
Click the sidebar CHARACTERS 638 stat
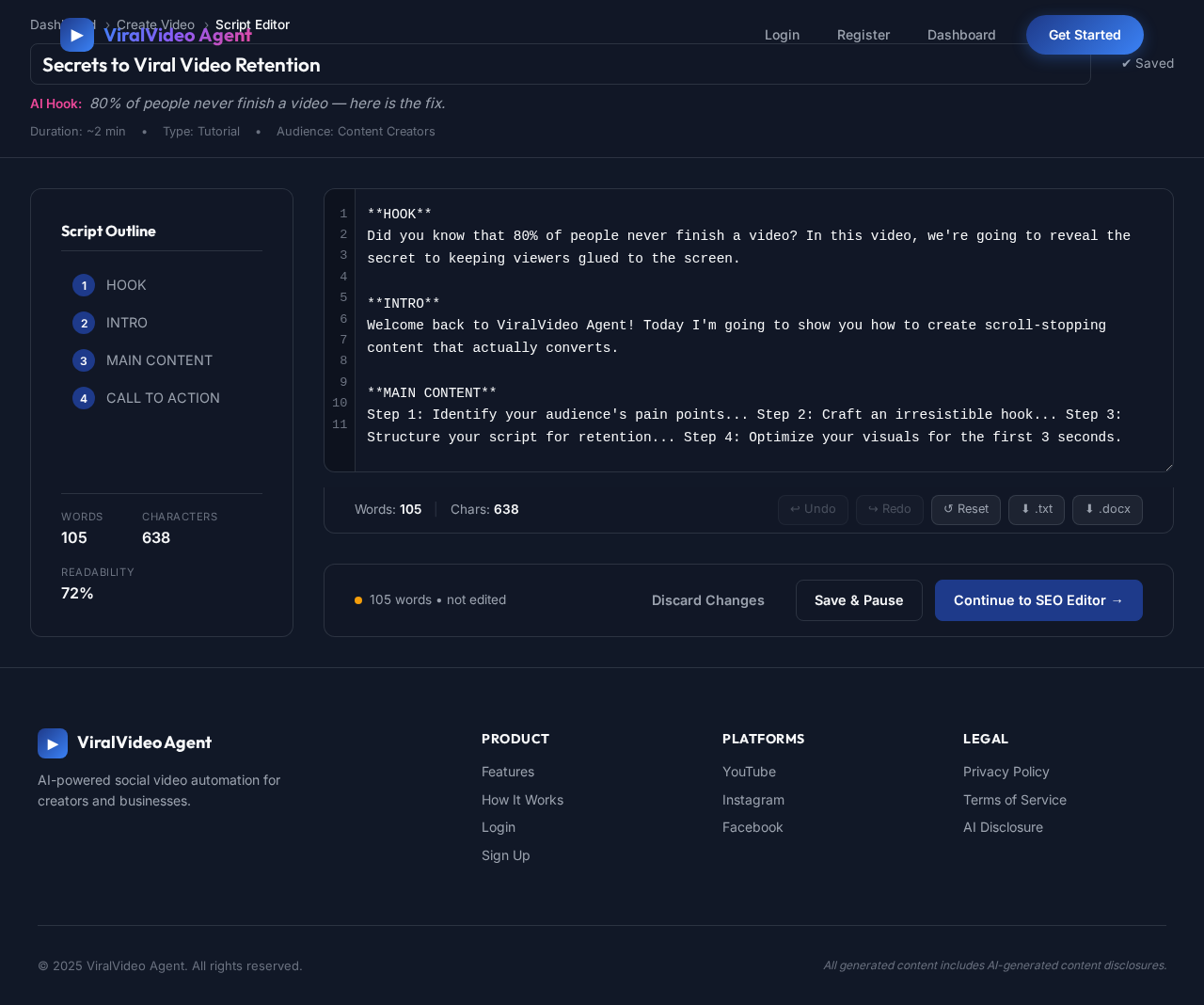tap(180, 528)
